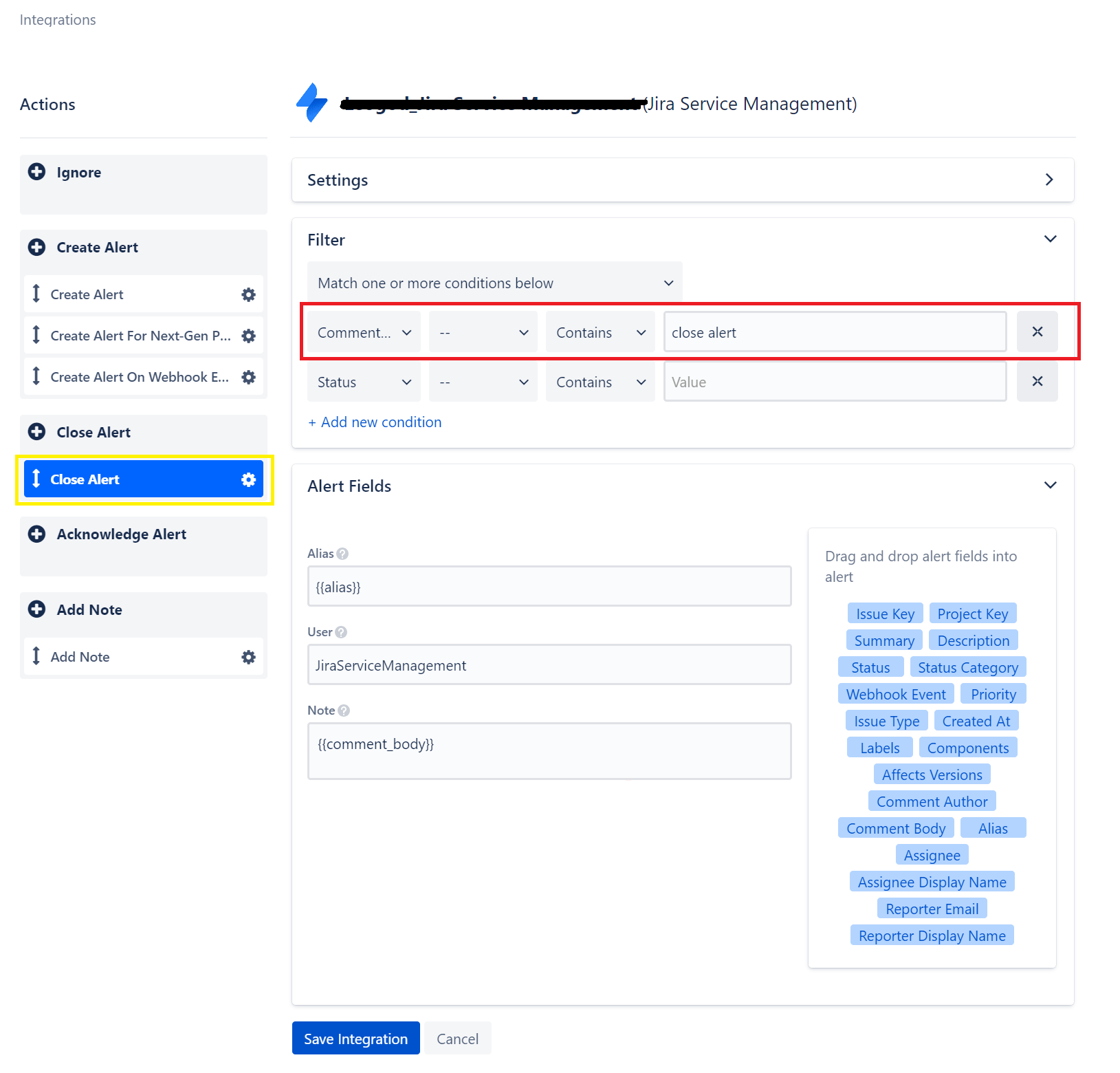Click reorder handle on Create Alert On Webhook
Viewport: 1120px width, 1073px height.
(36, 376)
